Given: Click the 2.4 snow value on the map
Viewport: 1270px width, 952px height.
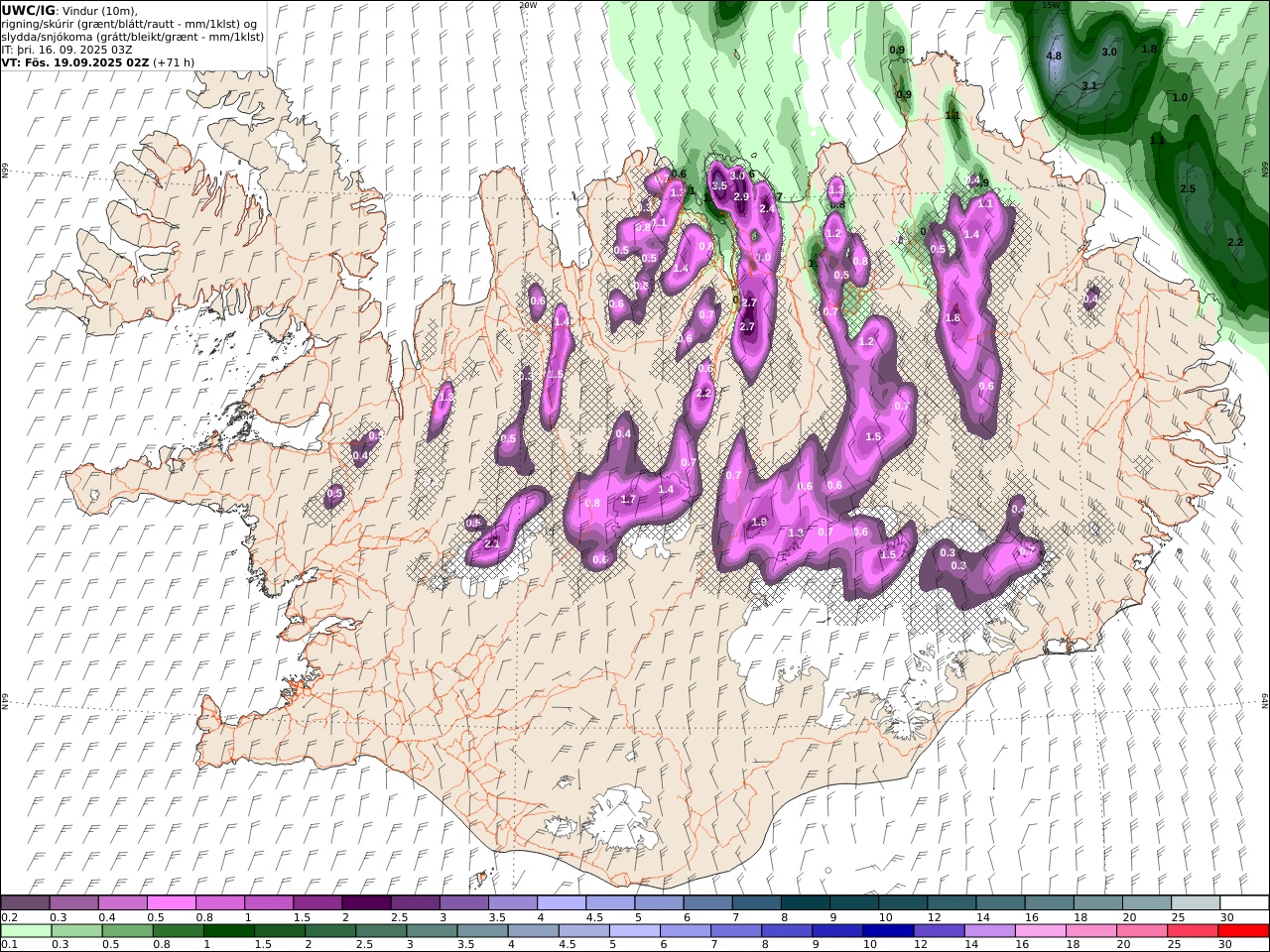Looking at the screenshot, I should 766,208.
